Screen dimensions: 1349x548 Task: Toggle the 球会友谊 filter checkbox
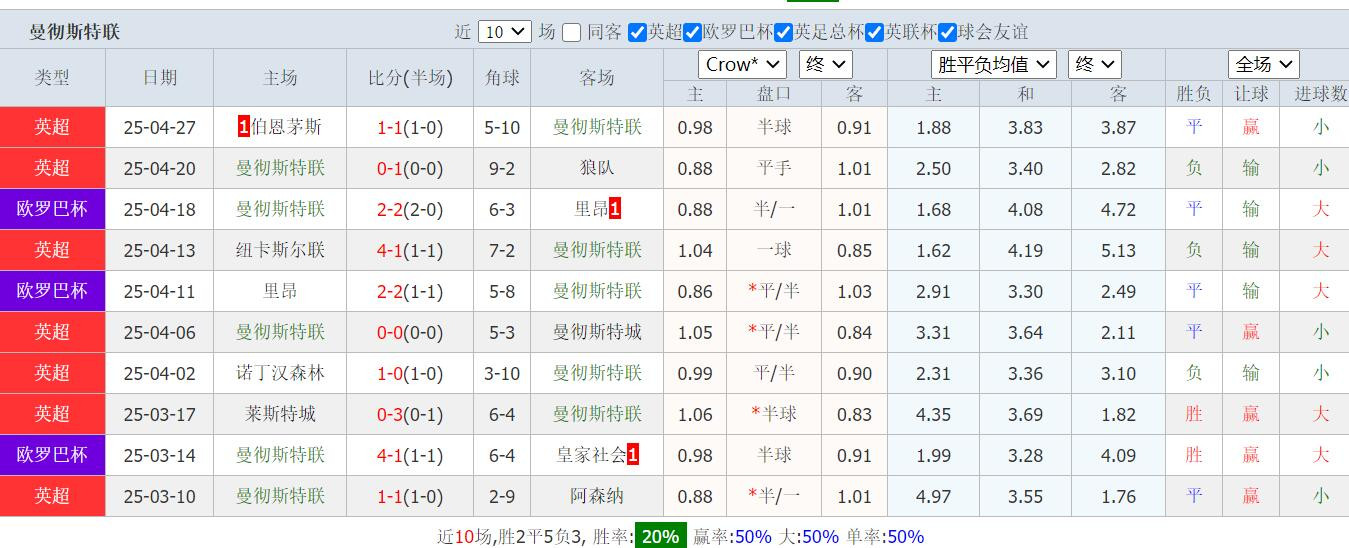947,32
